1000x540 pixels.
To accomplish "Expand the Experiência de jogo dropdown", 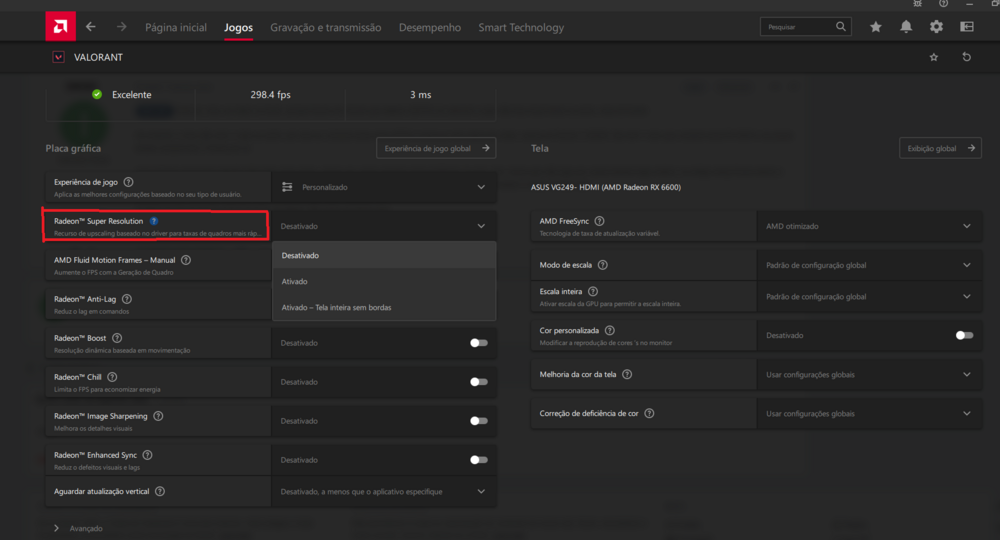I will pos(383,187).
